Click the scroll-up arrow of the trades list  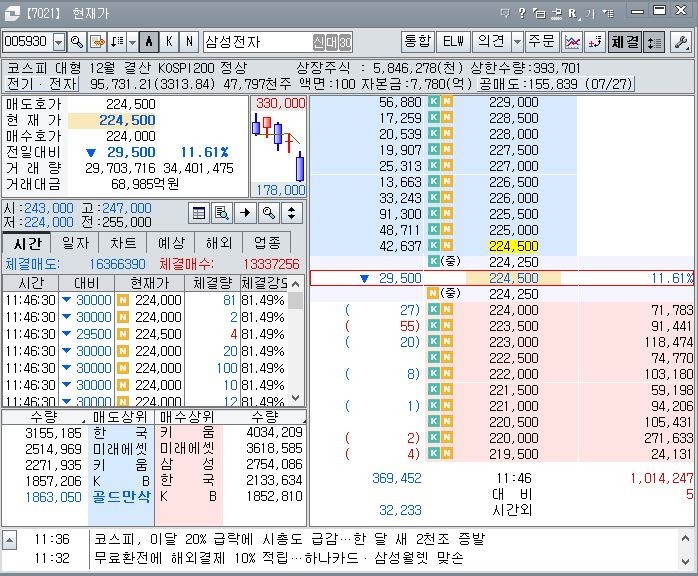(x=295, y=284)
